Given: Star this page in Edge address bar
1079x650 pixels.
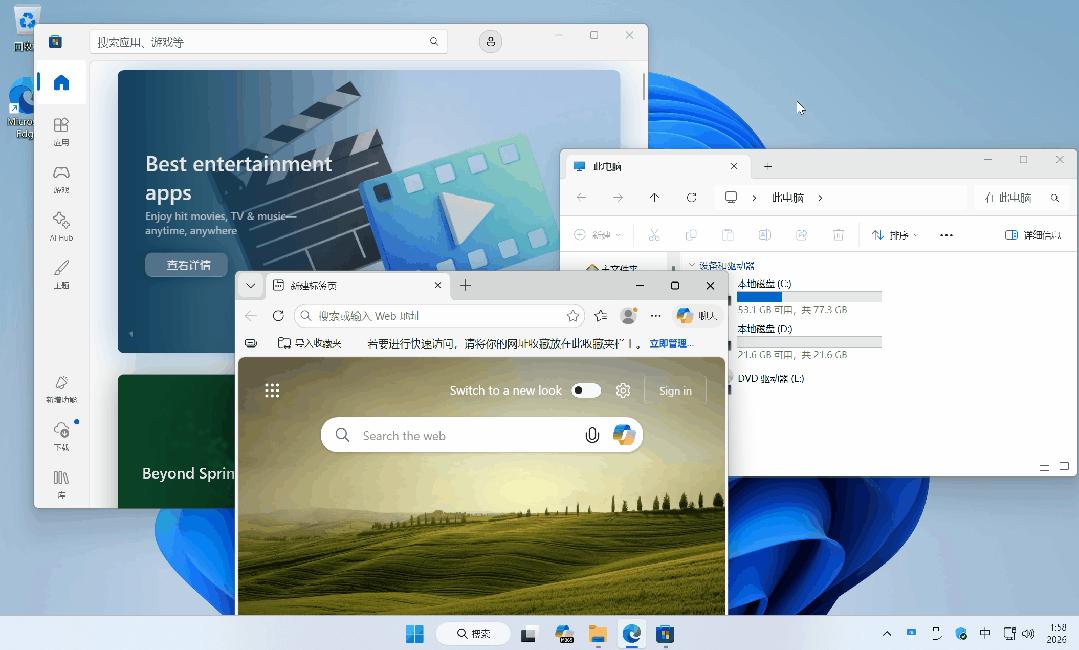Looking at the screenshot, I should coord(573,316).
